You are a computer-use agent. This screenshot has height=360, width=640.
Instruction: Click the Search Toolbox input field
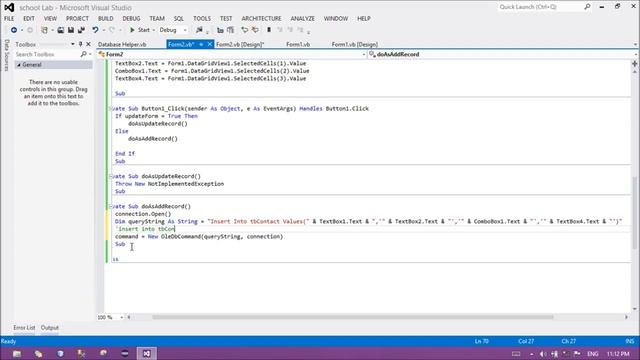tap(47, 54)
